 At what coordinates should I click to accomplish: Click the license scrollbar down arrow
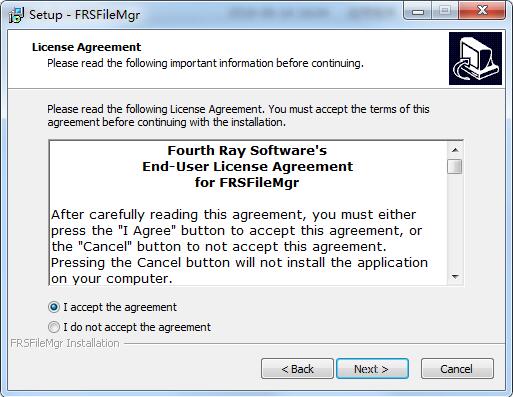pyautogui.click(x=455, y=277)
